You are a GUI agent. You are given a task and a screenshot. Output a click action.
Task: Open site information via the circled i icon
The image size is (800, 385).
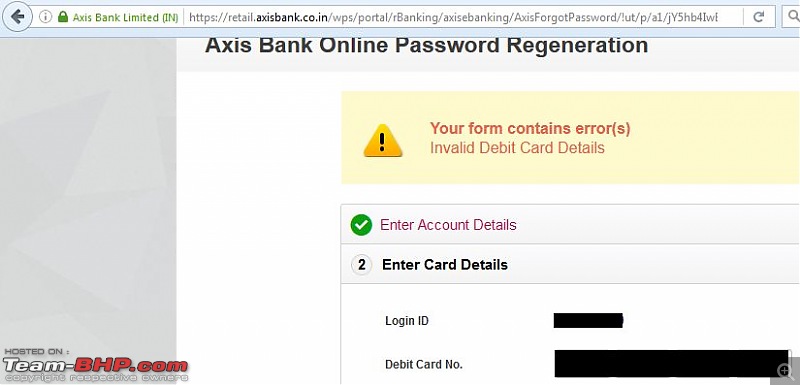coord(45,17)
